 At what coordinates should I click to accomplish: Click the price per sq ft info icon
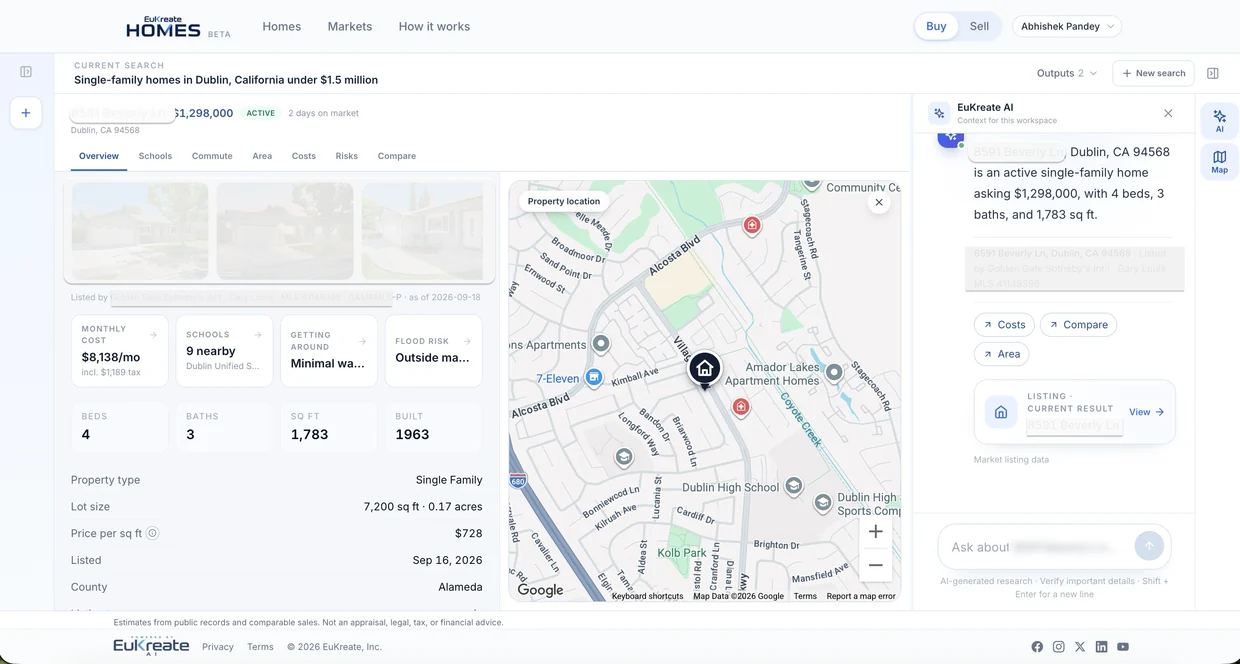(153, 533)
